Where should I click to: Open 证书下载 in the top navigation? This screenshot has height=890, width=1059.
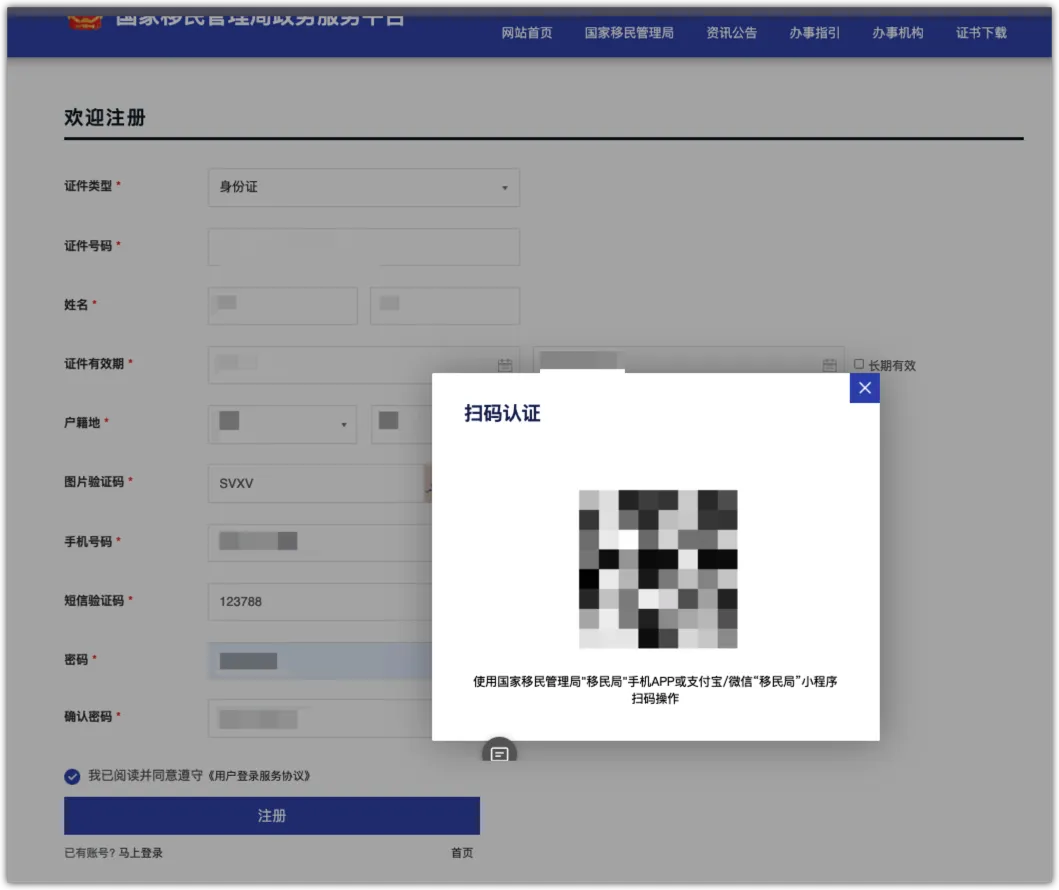click(x=981, y=33)
